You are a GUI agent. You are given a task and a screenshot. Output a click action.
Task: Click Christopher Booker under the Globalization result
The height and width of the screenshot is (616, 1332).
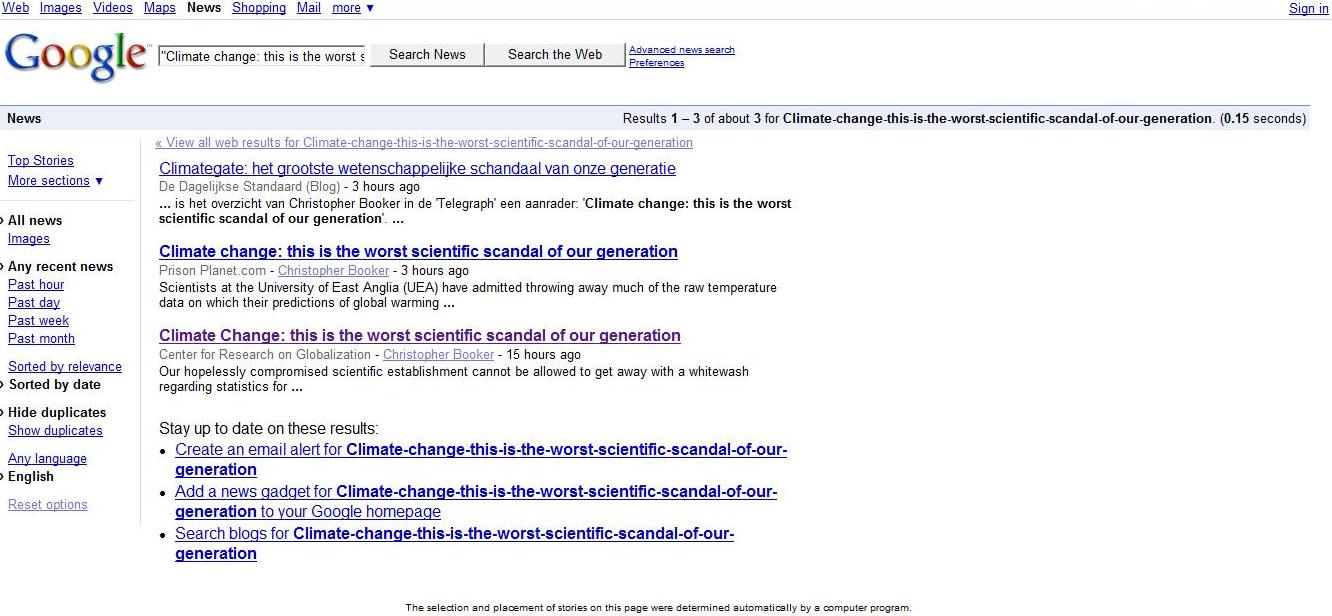click(438, 355)
